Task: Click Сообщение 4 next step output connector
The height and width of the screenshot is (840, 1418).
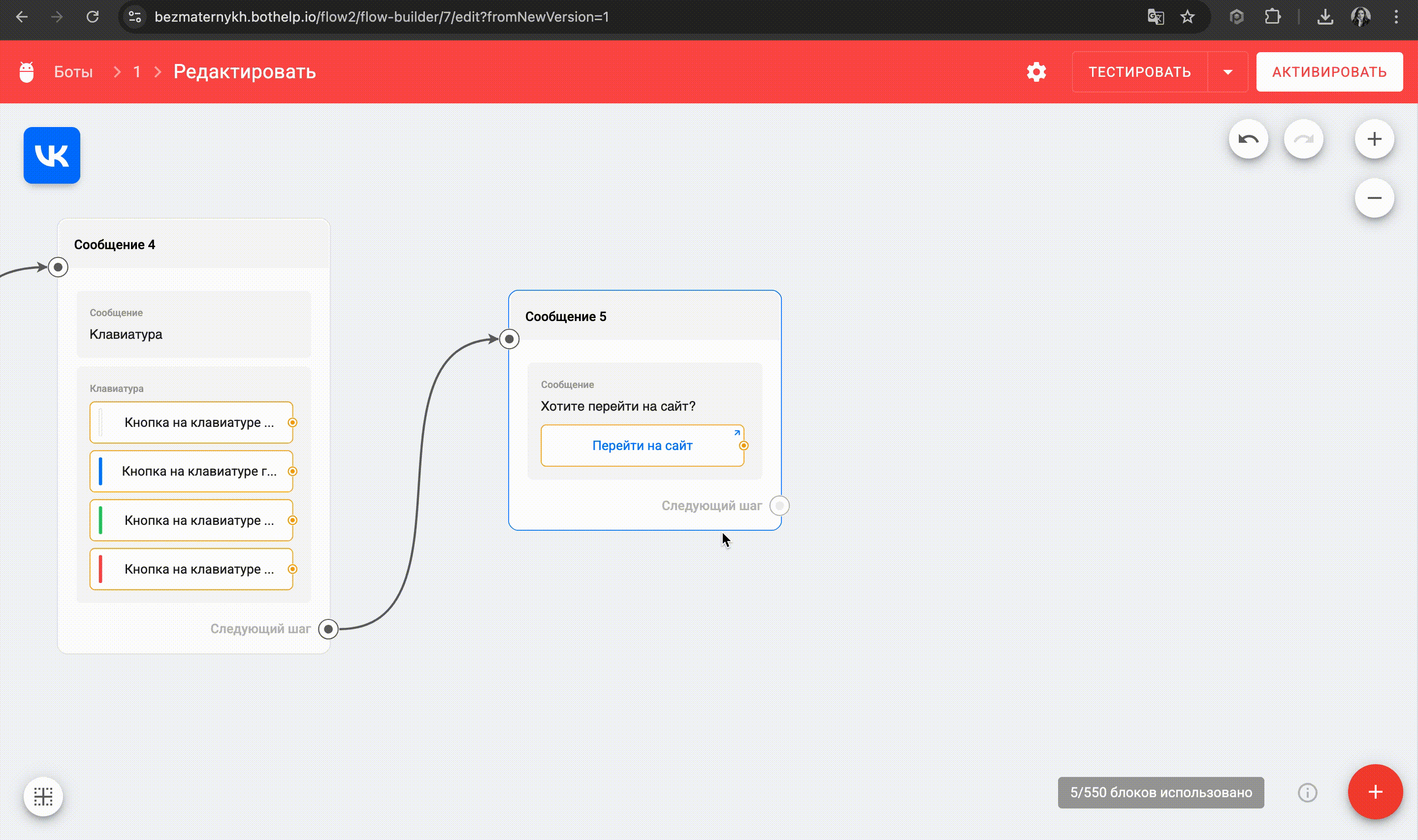Action: coord(328,629)
